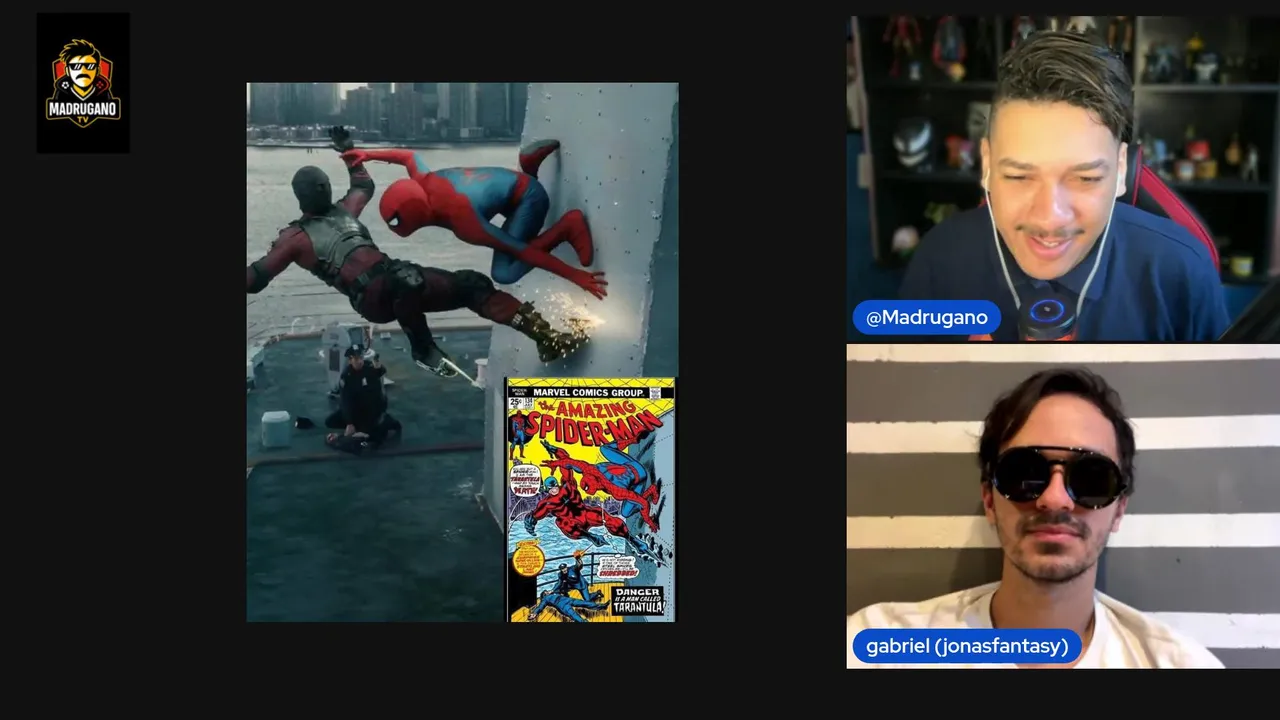The height and width of the screenshot is (720, 1280).
Task: Click the gabriel (jonasfantasy) name label
Action: point(967,646)
